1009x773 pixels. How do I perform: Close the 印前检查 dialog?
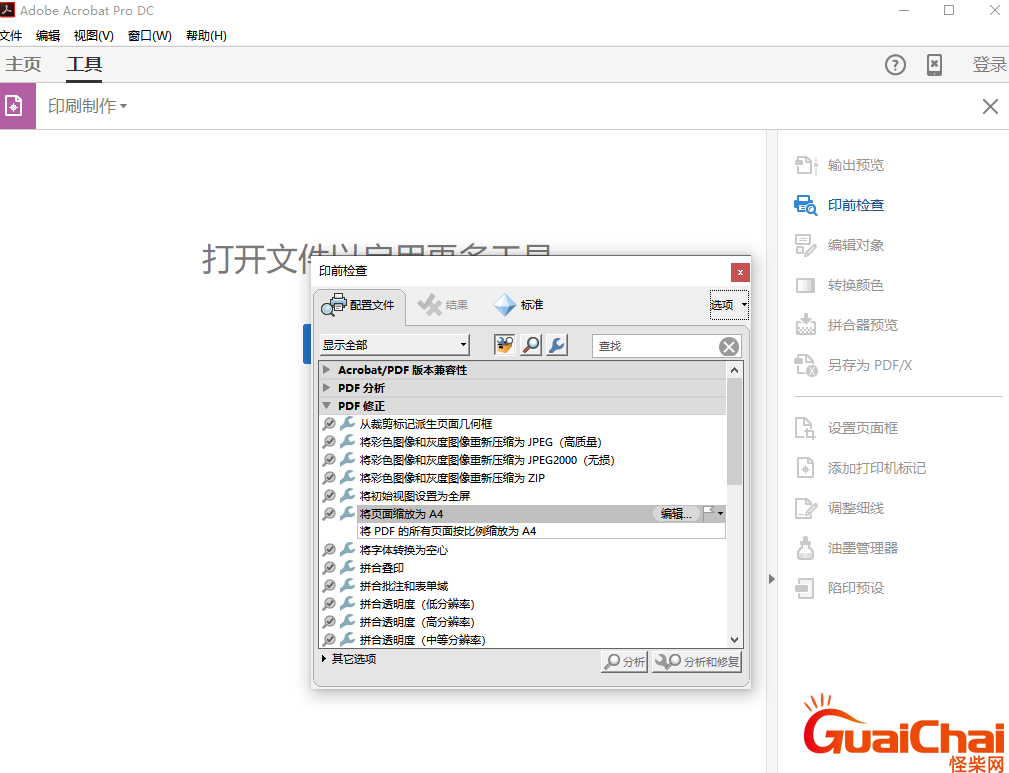coord(740,272)
